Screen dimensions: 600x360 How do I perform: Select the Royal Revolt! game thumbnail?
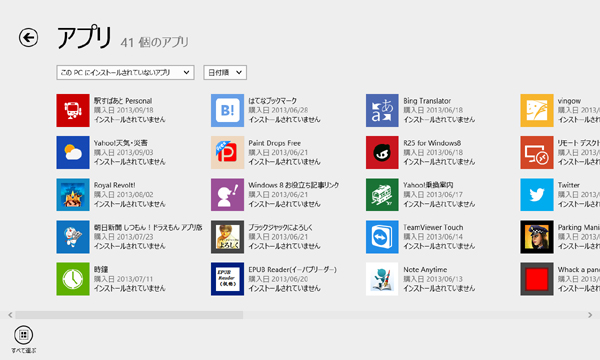(73, 195)
